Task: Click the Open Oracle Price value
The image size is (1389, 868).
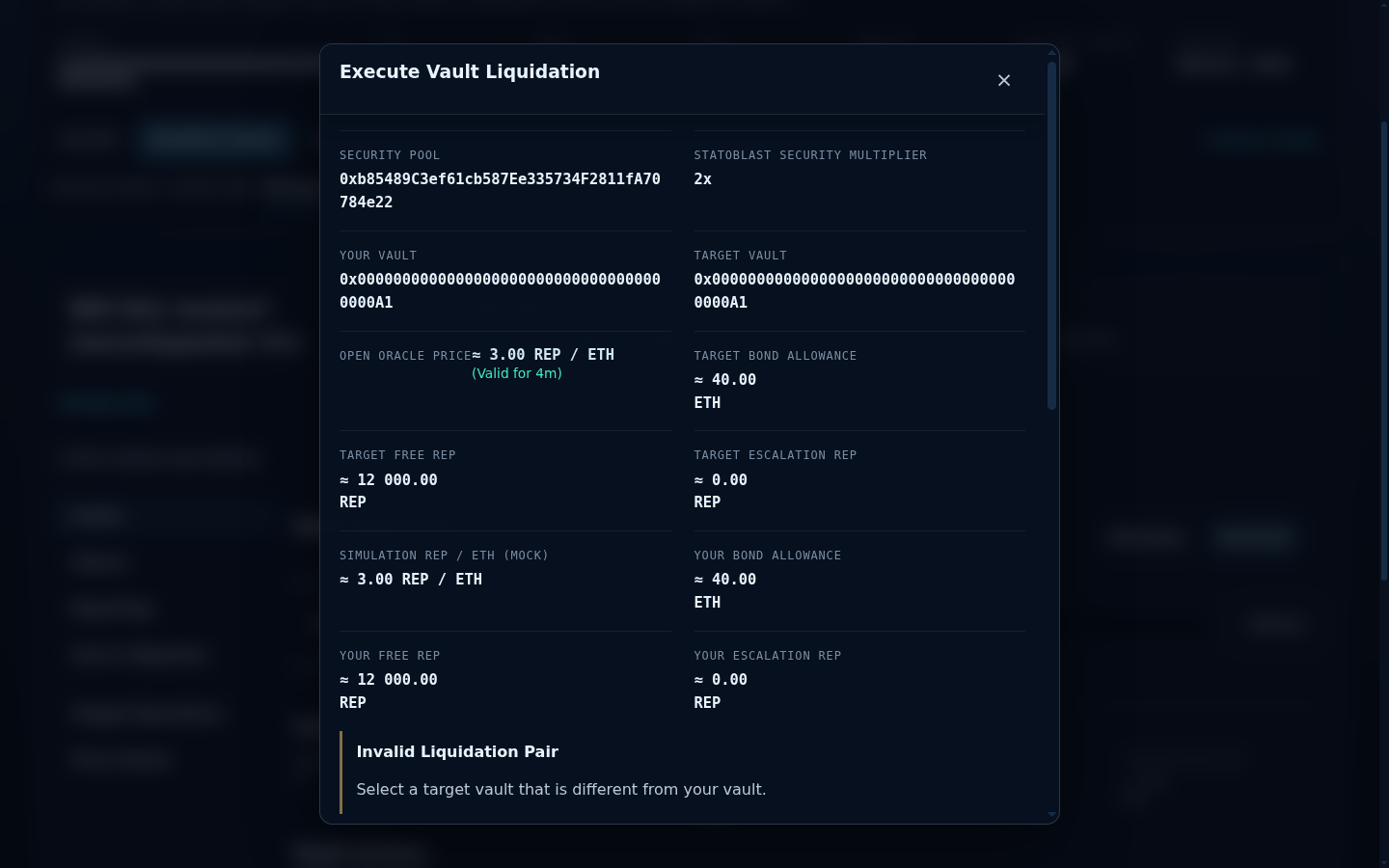Action: (x=543, y=355)
